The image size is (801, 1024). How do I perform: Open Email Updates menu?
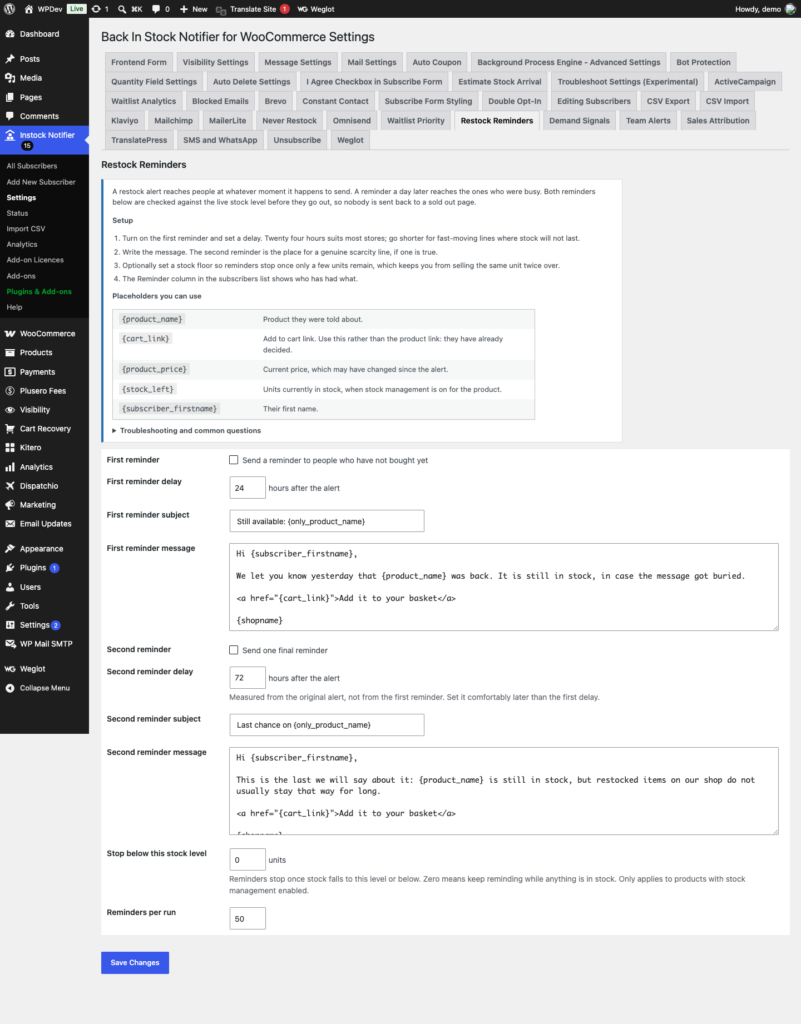(44, 524)
